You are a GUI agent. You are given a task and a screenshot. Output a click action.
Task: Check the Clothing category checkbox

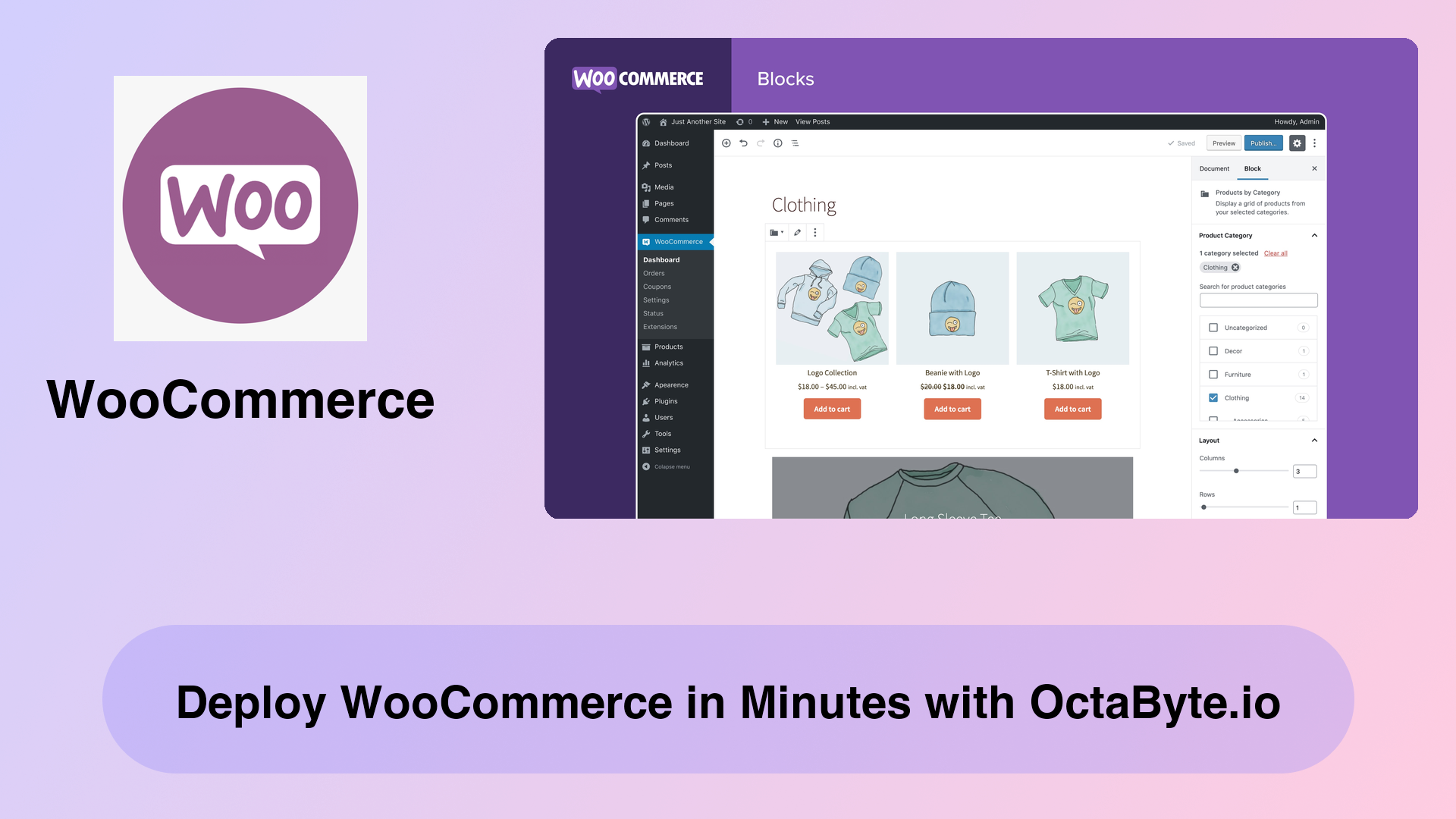pos(1213,398)
